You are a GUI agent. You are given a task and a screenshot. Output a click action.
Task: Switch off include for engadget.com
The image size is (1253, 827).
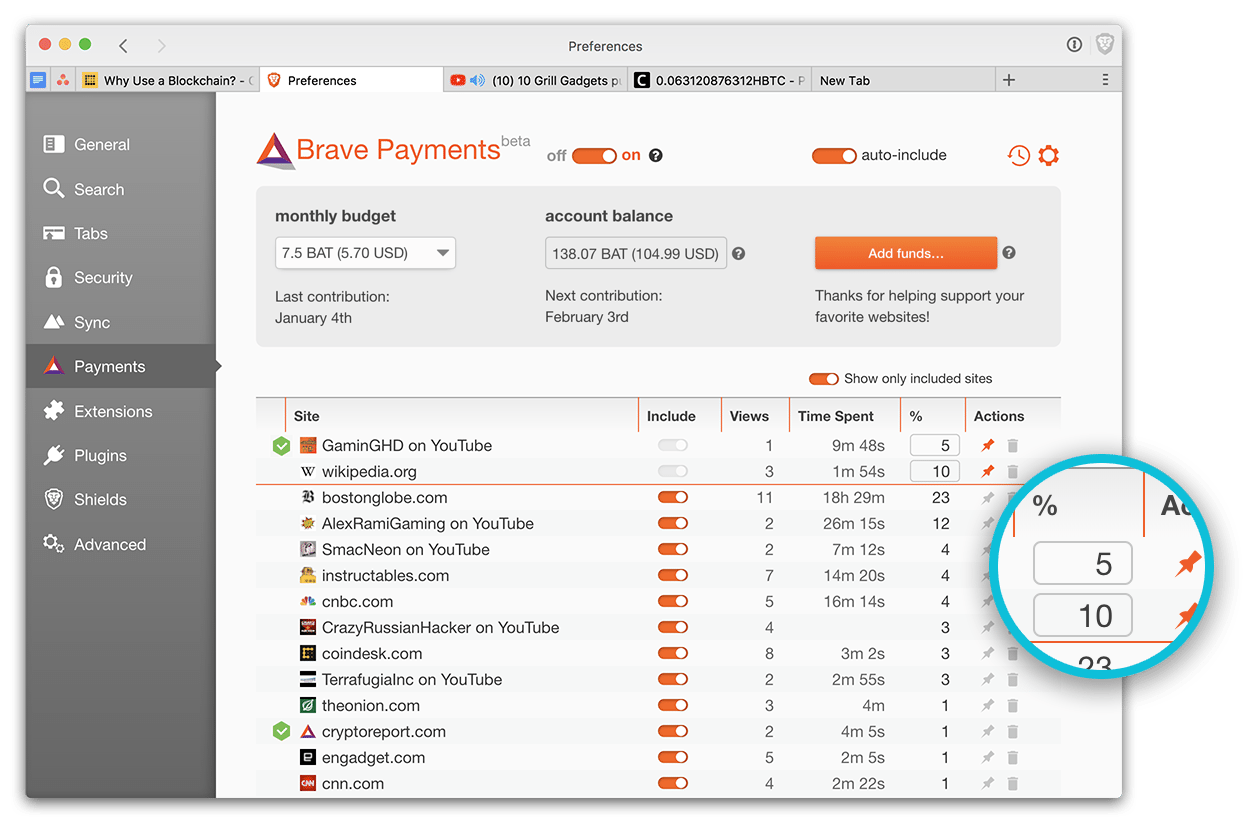[x=673, y=757]
